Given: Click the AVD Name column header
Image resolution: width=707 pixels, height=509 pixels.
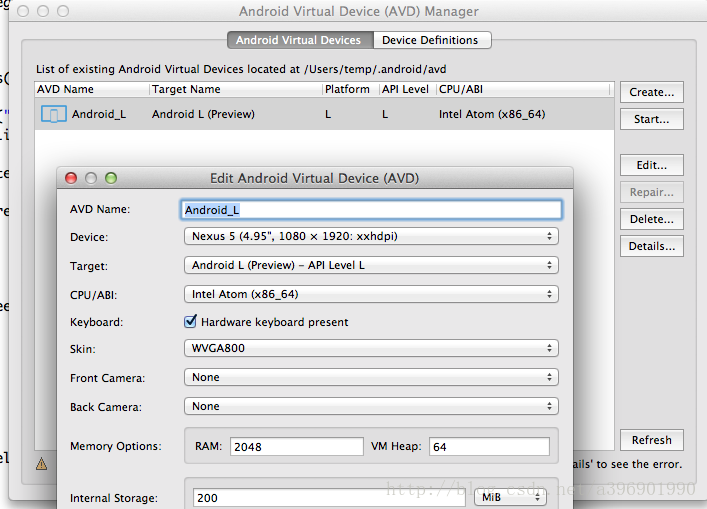Looking at the screenshot, I should point(92,89).
